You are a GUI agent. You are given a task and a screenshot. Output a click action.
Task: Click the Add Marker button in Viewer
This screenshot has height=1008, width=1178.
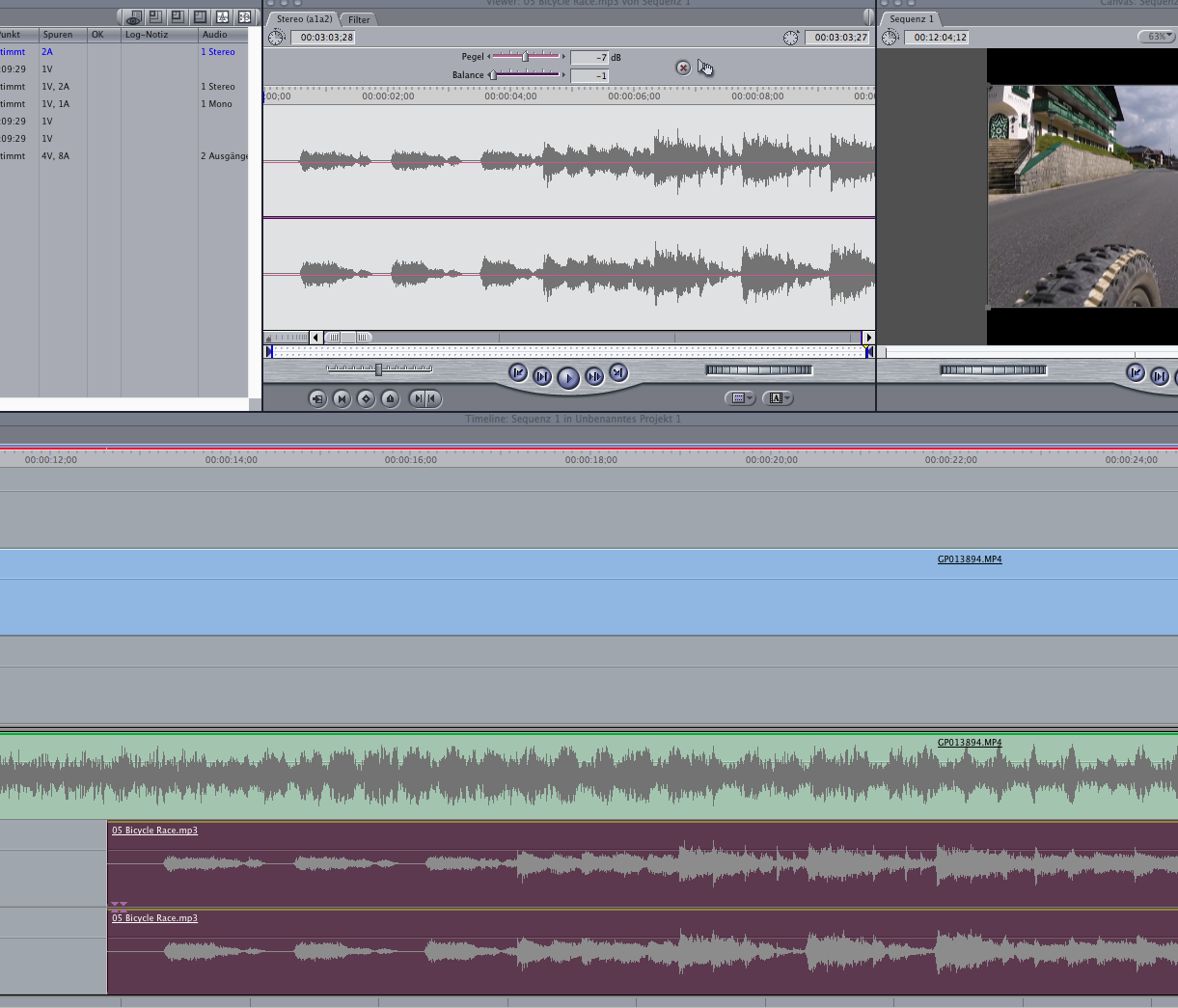pos(390,398)
